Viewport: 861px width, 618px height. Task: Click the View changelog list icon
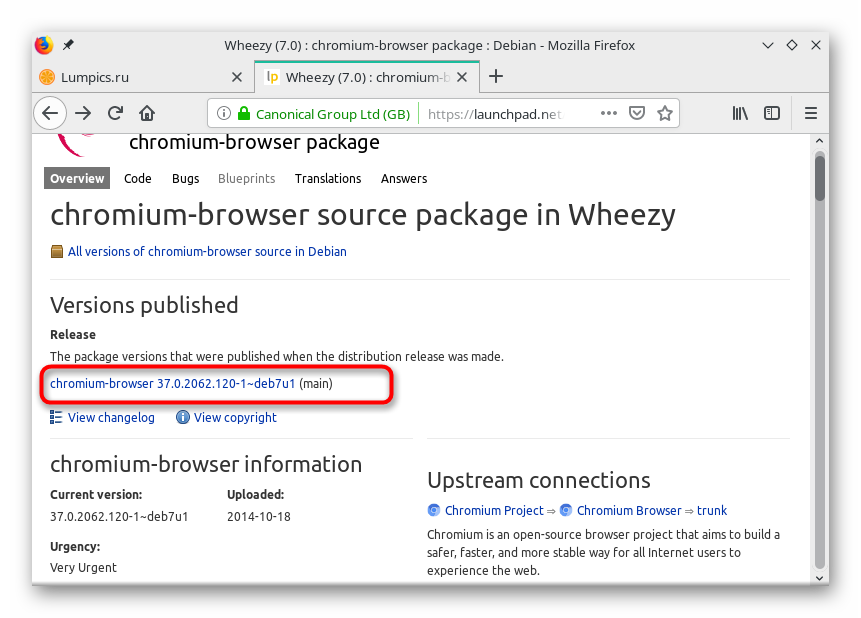coord(56,417)
